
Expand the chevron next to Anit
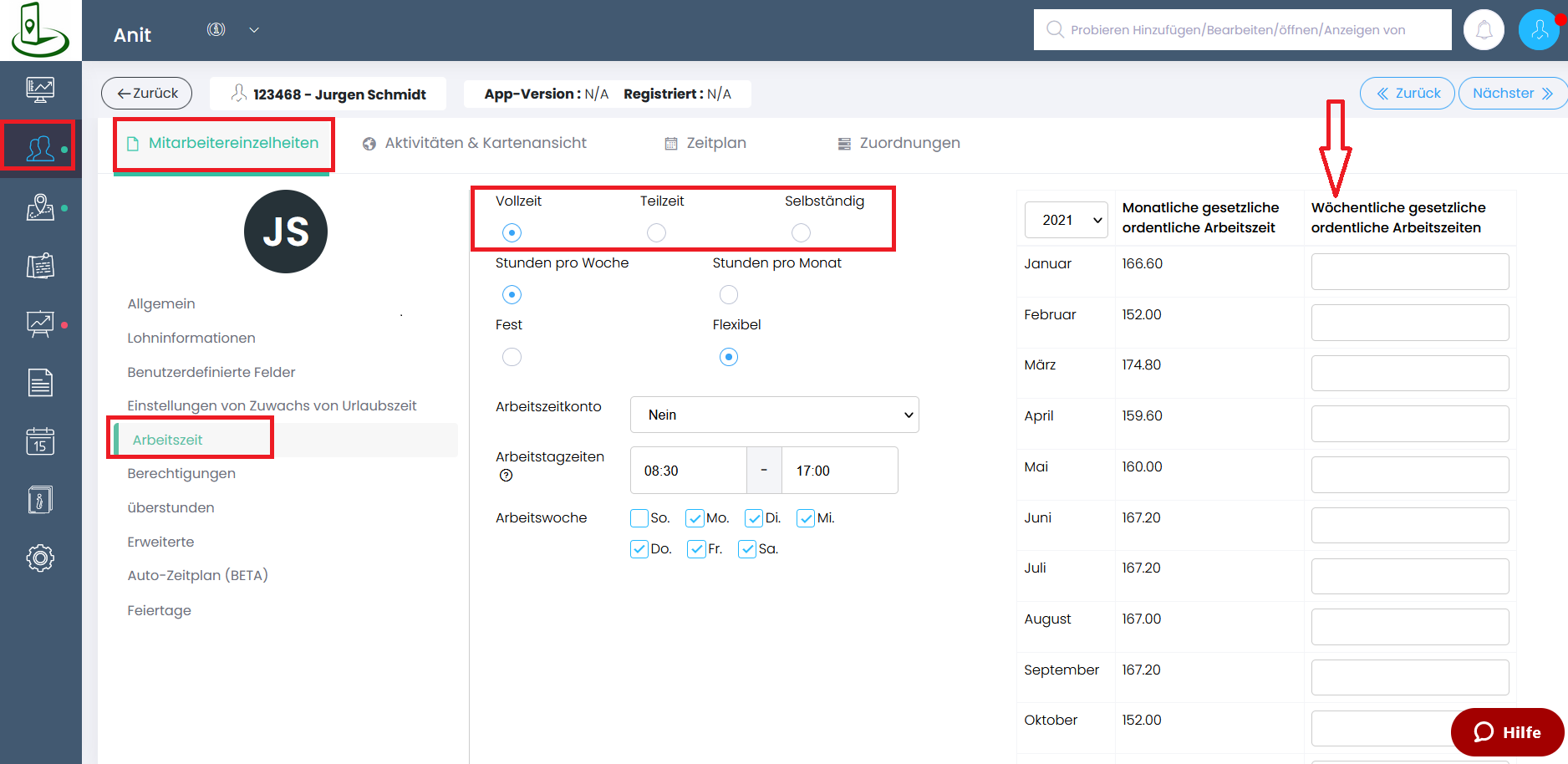tap(254, 30)
